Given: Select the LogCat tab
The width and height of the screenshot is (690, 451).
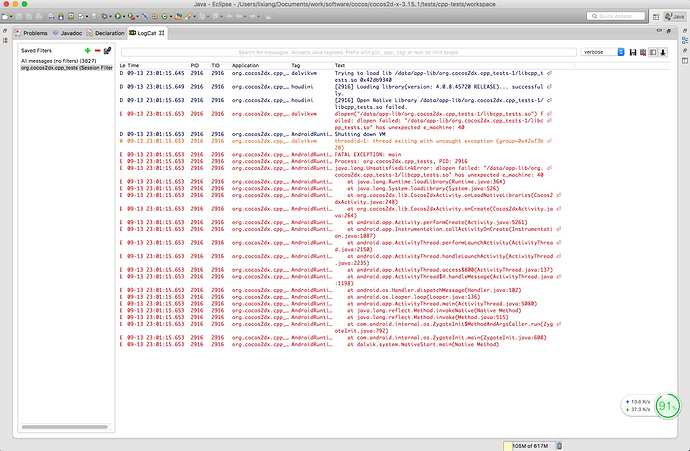Looking at the screenshot, I should coord(147,33).
